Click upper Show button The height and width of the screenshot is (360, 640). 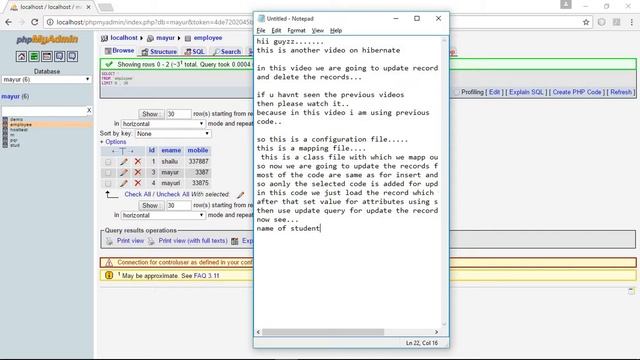pos(150,114)
